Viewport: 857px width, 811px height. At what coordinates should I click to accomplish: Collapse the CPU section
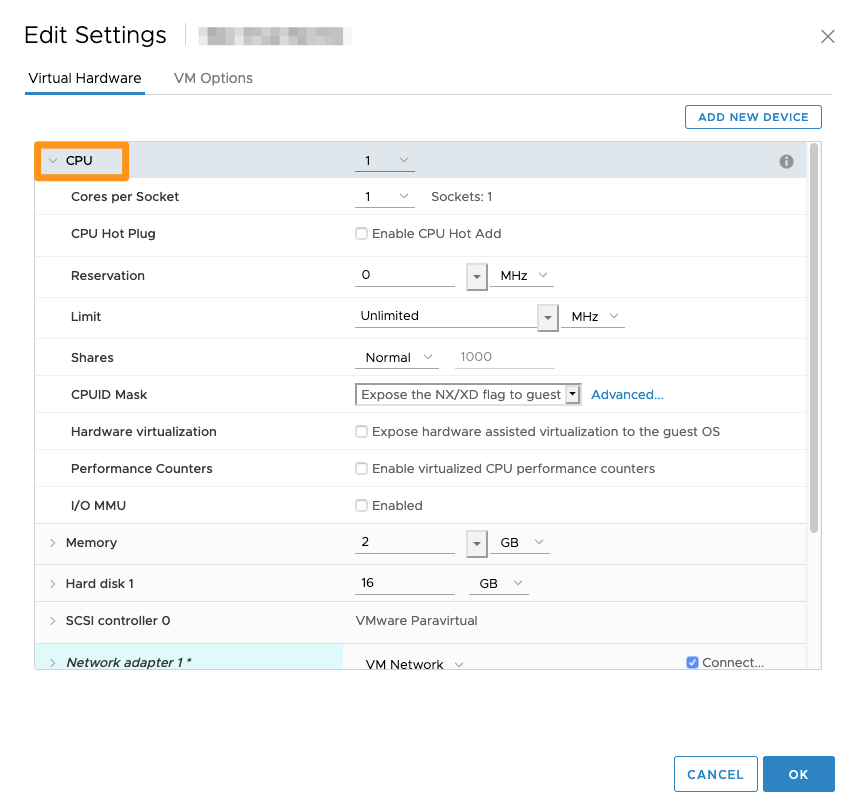point(53,161)
